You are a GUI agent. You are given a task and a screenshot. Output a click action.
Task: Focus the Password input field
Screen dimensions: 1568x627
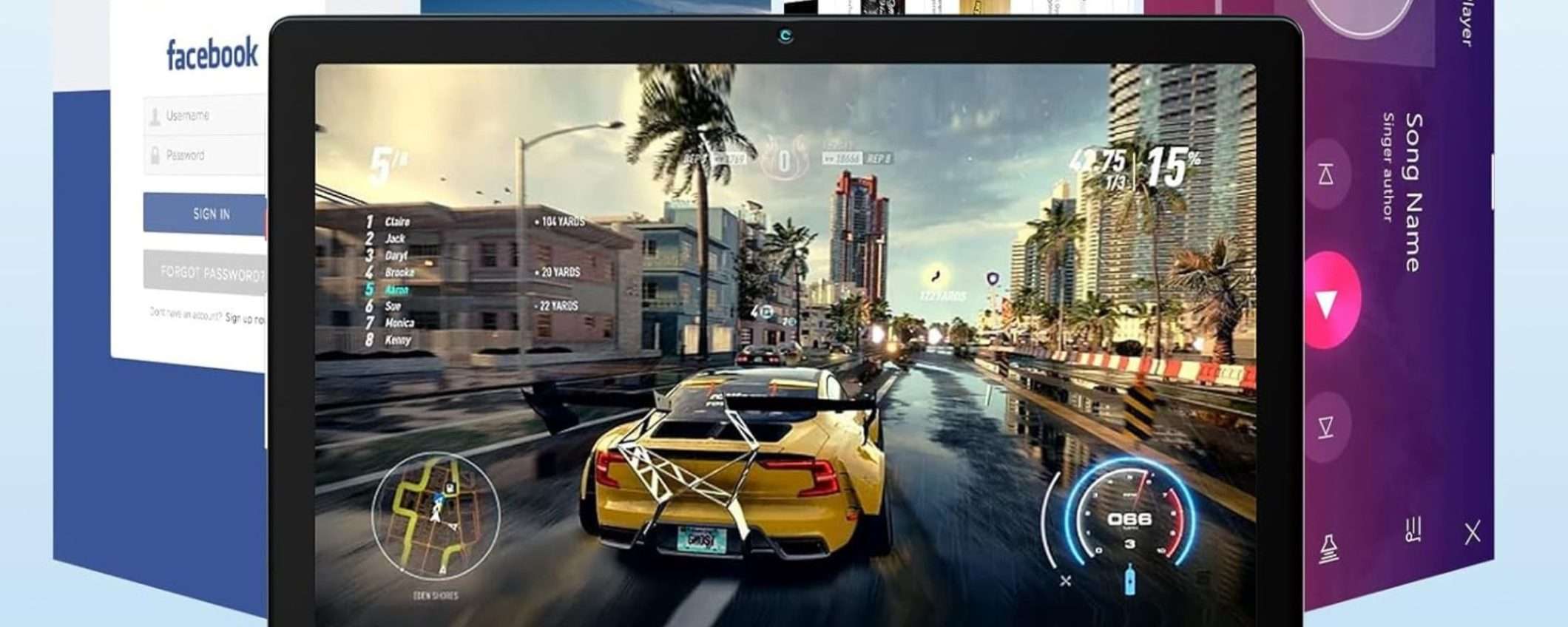coord(205,155)
